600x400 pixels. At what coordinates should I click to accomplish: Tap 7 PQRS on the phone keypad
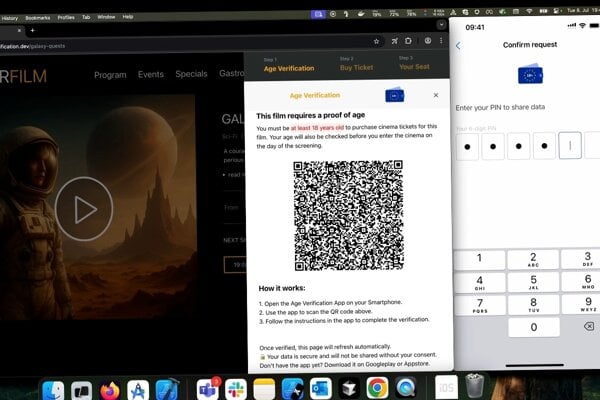479,305
